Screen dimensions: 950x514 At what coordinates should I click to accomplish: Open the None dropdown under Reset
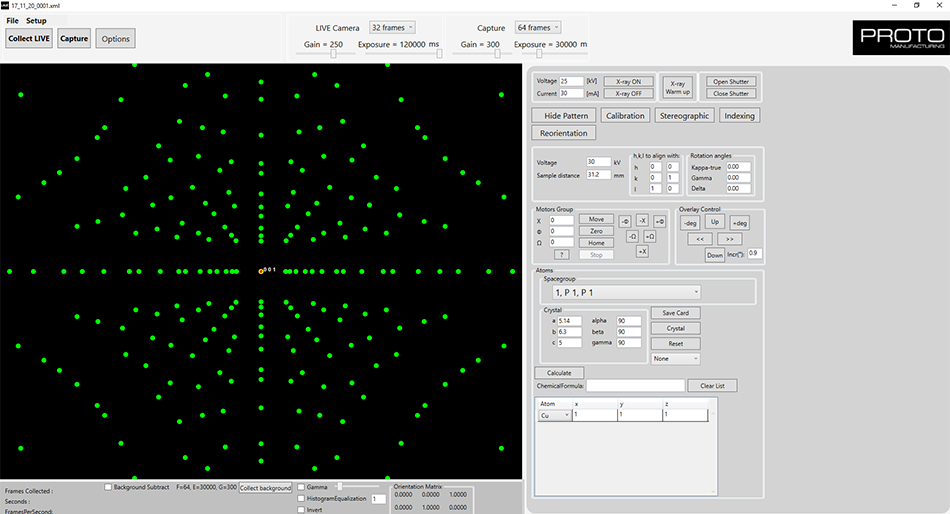pos(676,359)
